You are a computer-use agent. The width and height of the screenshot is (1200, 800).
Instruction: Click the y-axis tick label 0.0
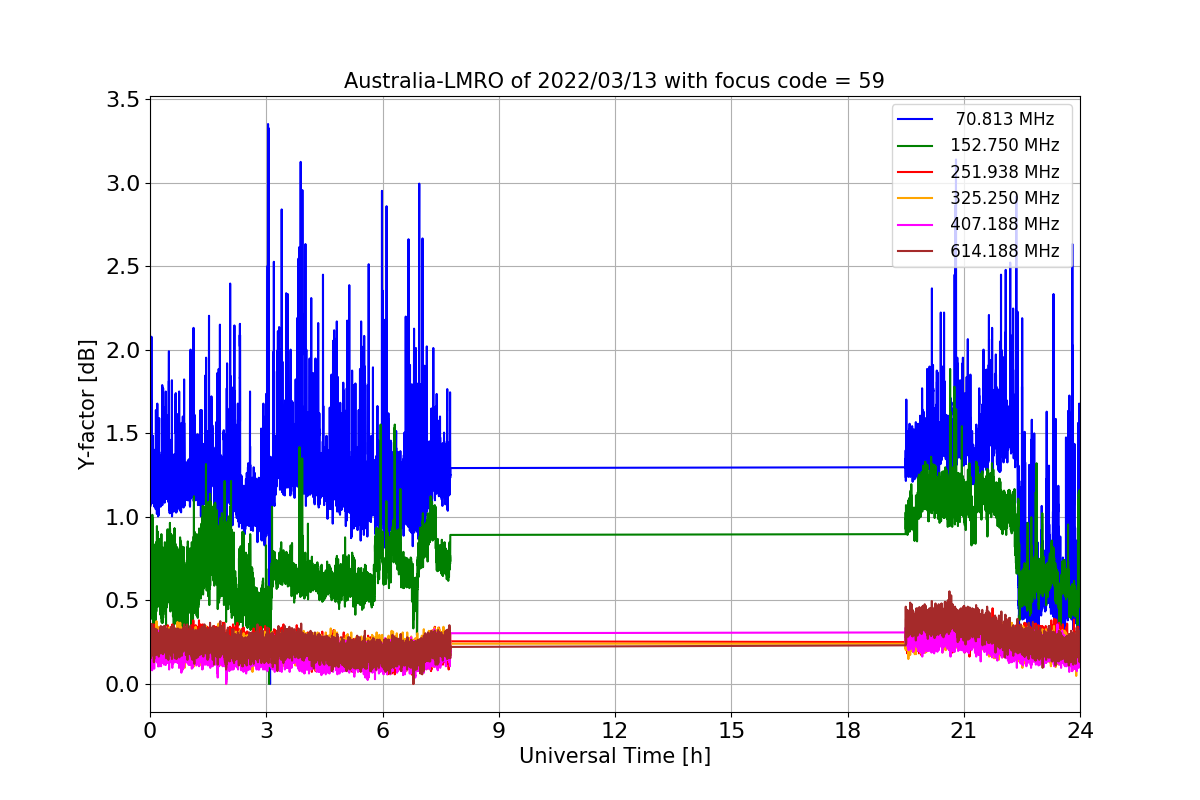point(123,685)
